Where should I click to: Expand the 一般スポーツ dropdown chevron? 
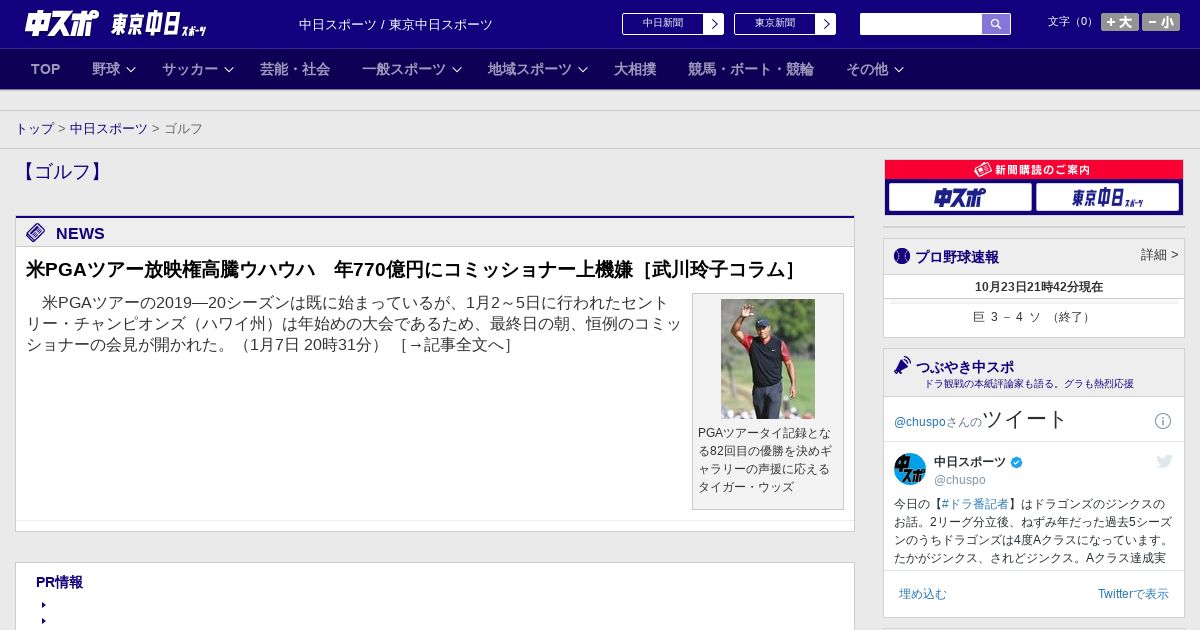[457, 70]
